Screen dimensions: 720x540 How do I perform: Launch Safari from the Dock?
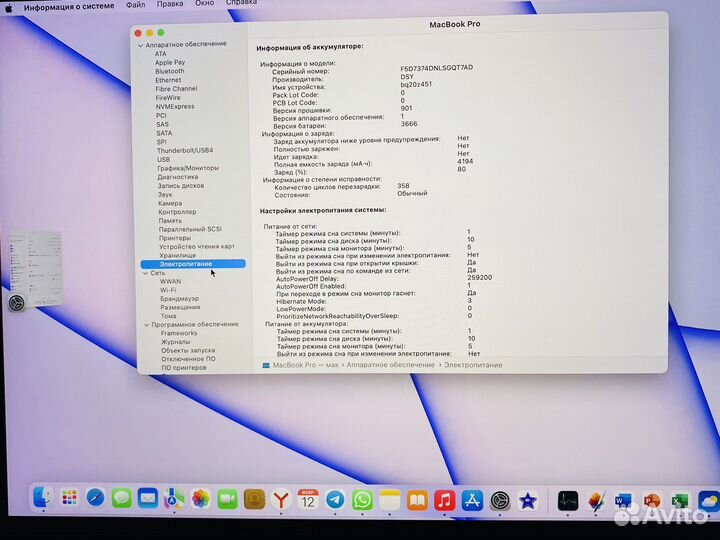click(96, 498)
